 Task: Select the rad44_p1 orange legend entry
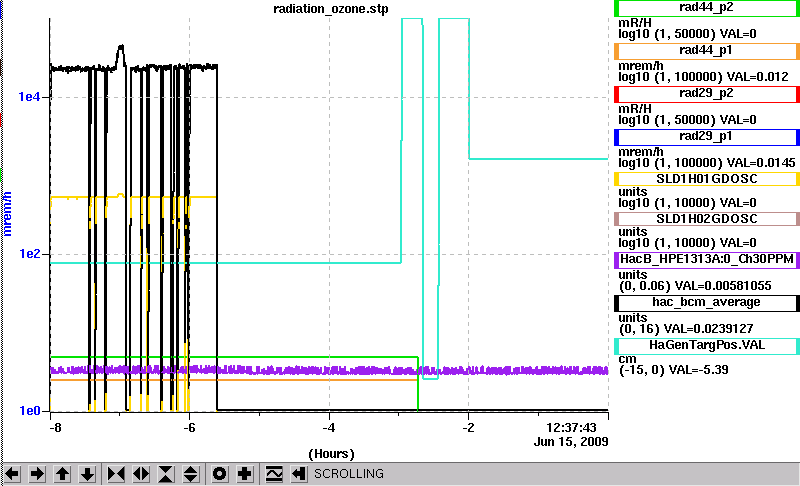pyautogui.click(x=707, y=51)
